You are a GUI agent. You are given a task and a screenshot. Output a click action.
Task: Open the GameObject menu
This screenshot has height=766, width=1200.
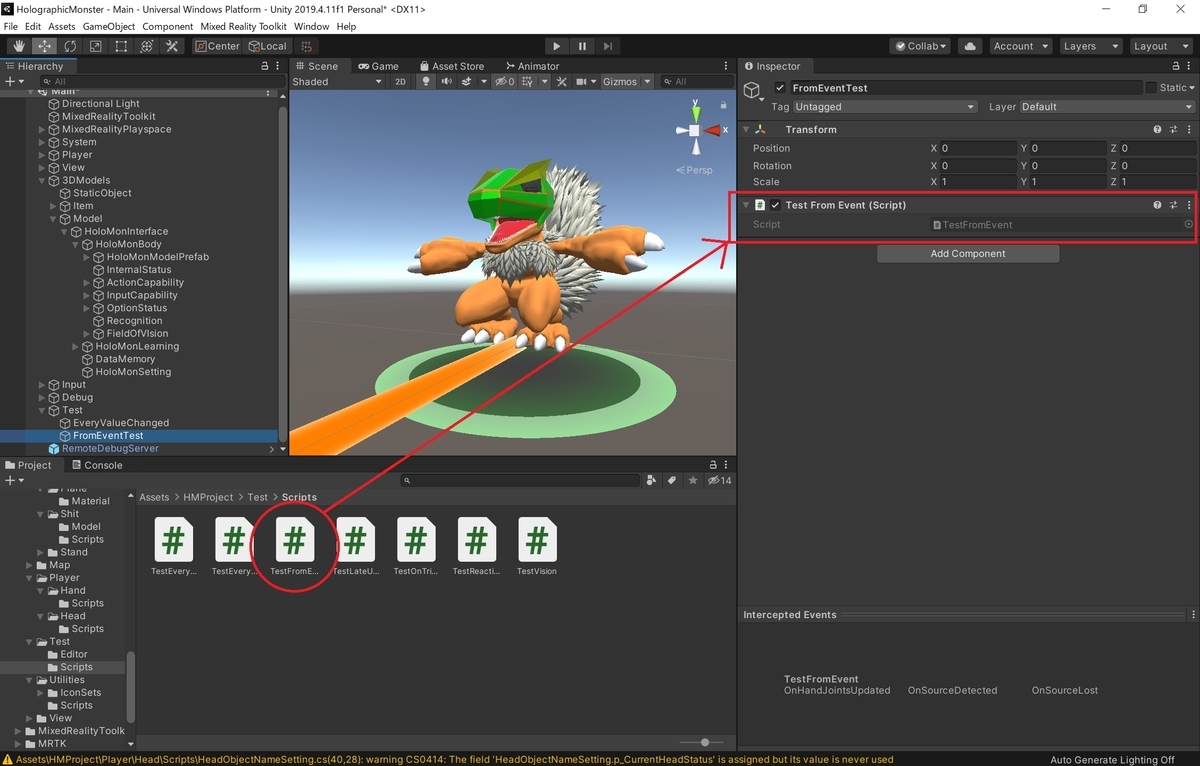(x=108, y=26)
